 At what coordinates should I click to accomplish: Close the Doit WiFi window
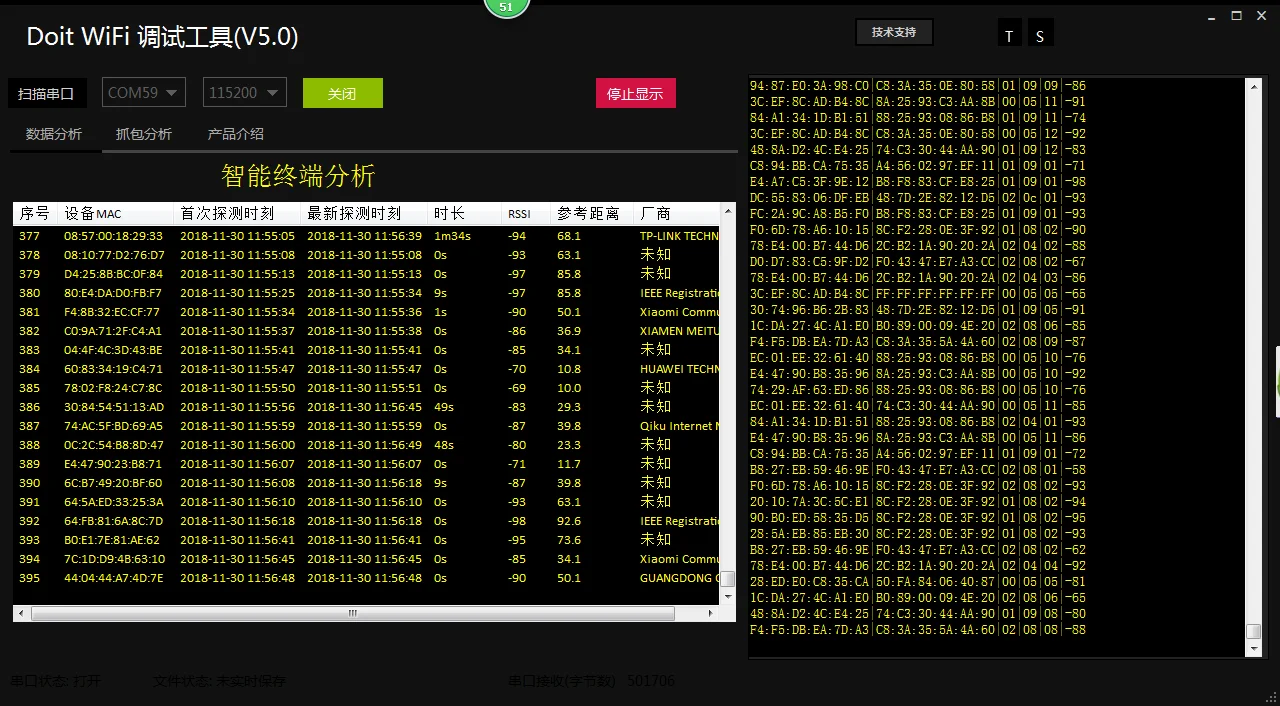click(x=1263, y=15)
